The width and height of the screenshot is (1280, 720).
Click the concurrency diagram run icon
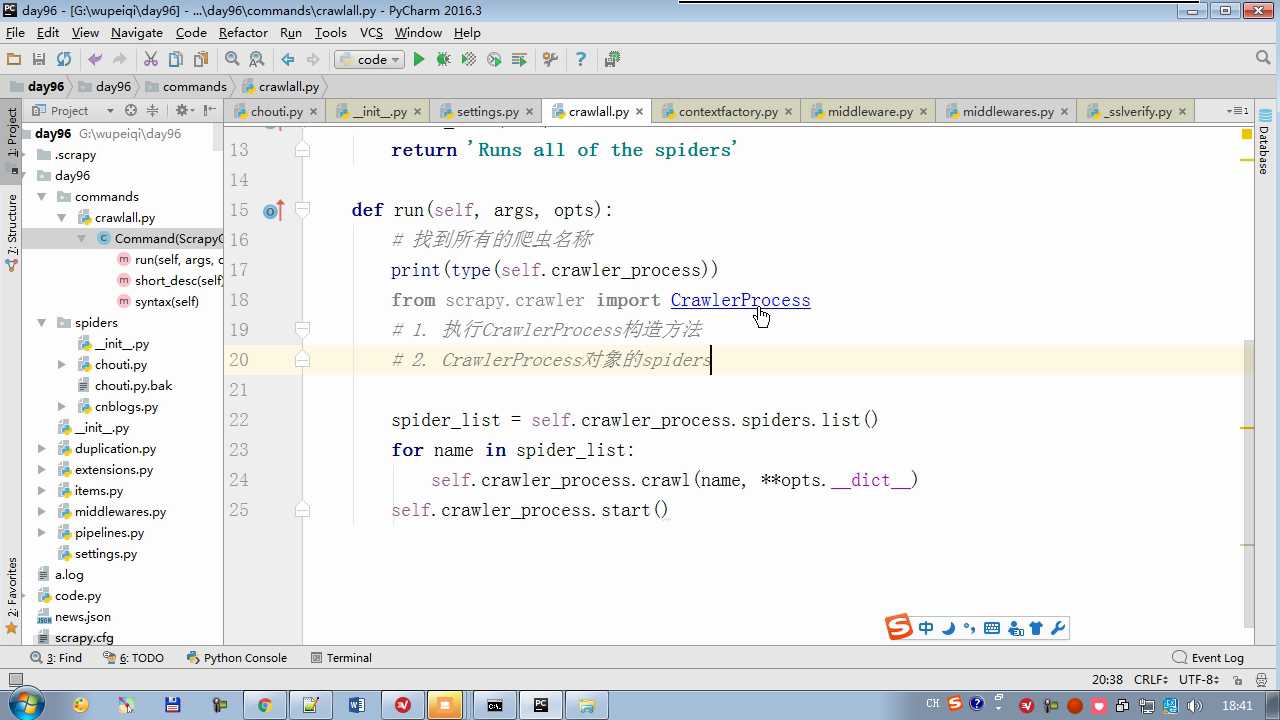(x=519, y=59)
